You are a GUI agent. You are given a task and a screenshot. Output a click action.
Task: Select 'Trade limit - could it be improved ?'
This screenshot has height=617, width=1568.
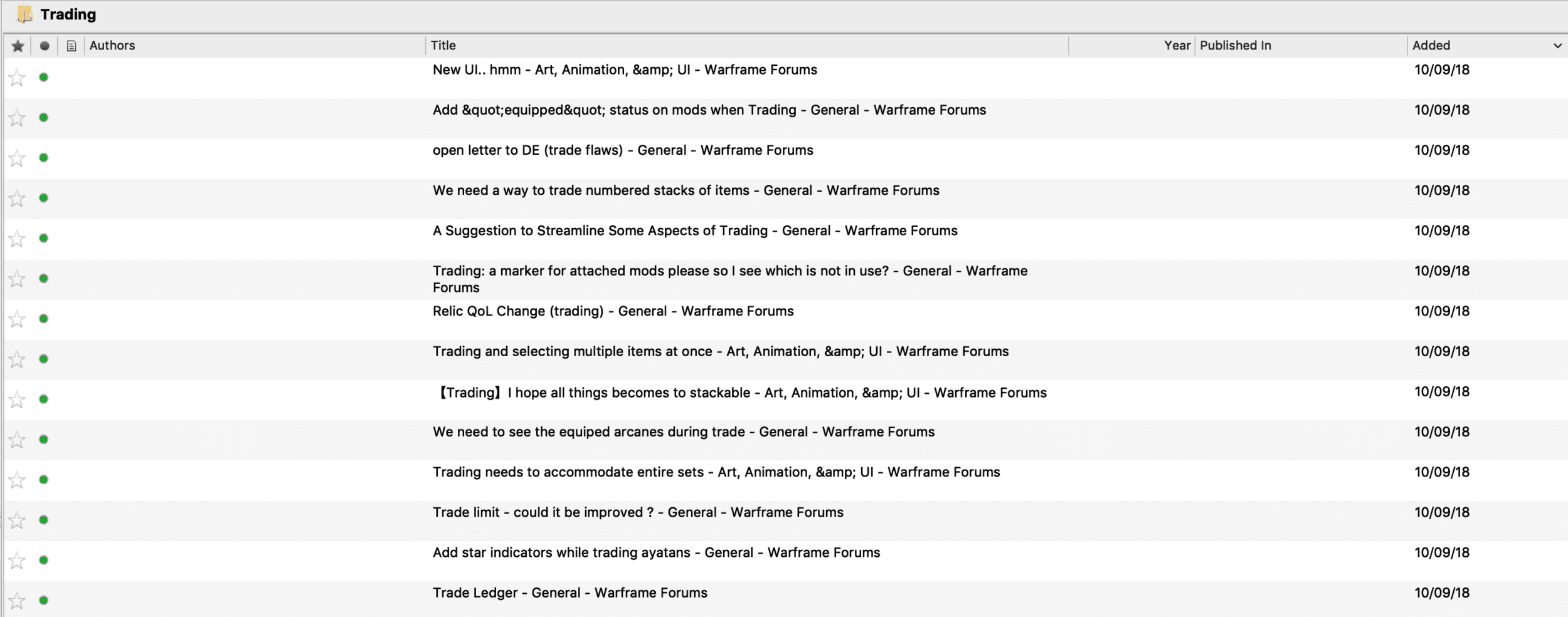point(638,512)
